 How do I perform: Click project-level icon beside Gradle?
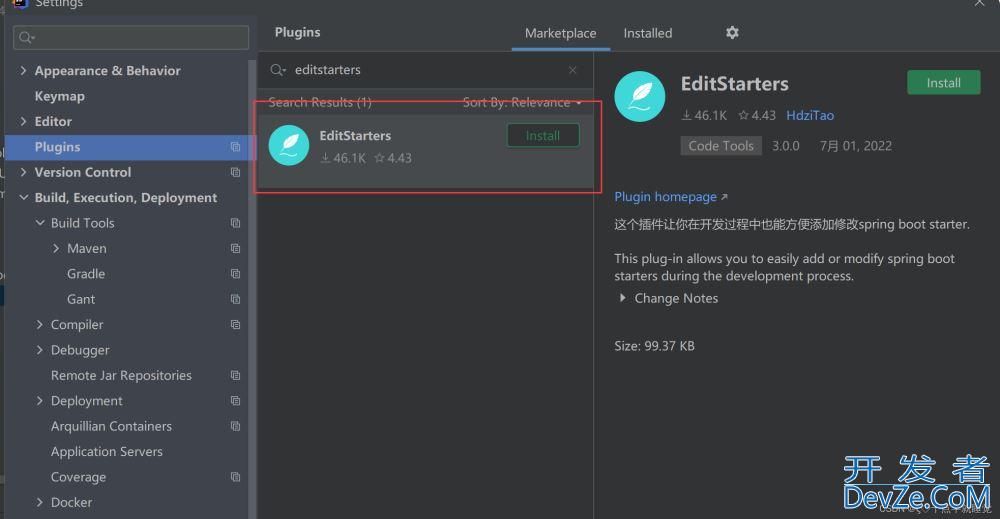(x=235, y=274)
